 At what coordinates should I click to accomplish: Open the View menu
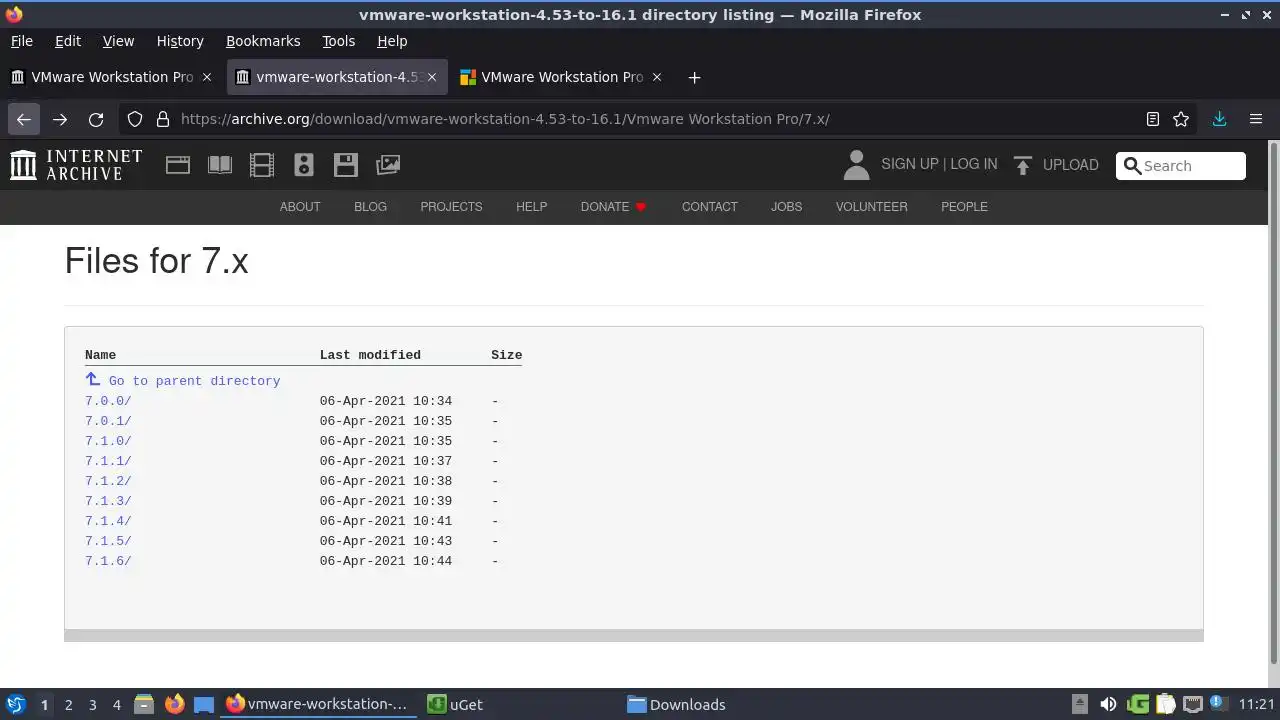[x=118, y=41]
